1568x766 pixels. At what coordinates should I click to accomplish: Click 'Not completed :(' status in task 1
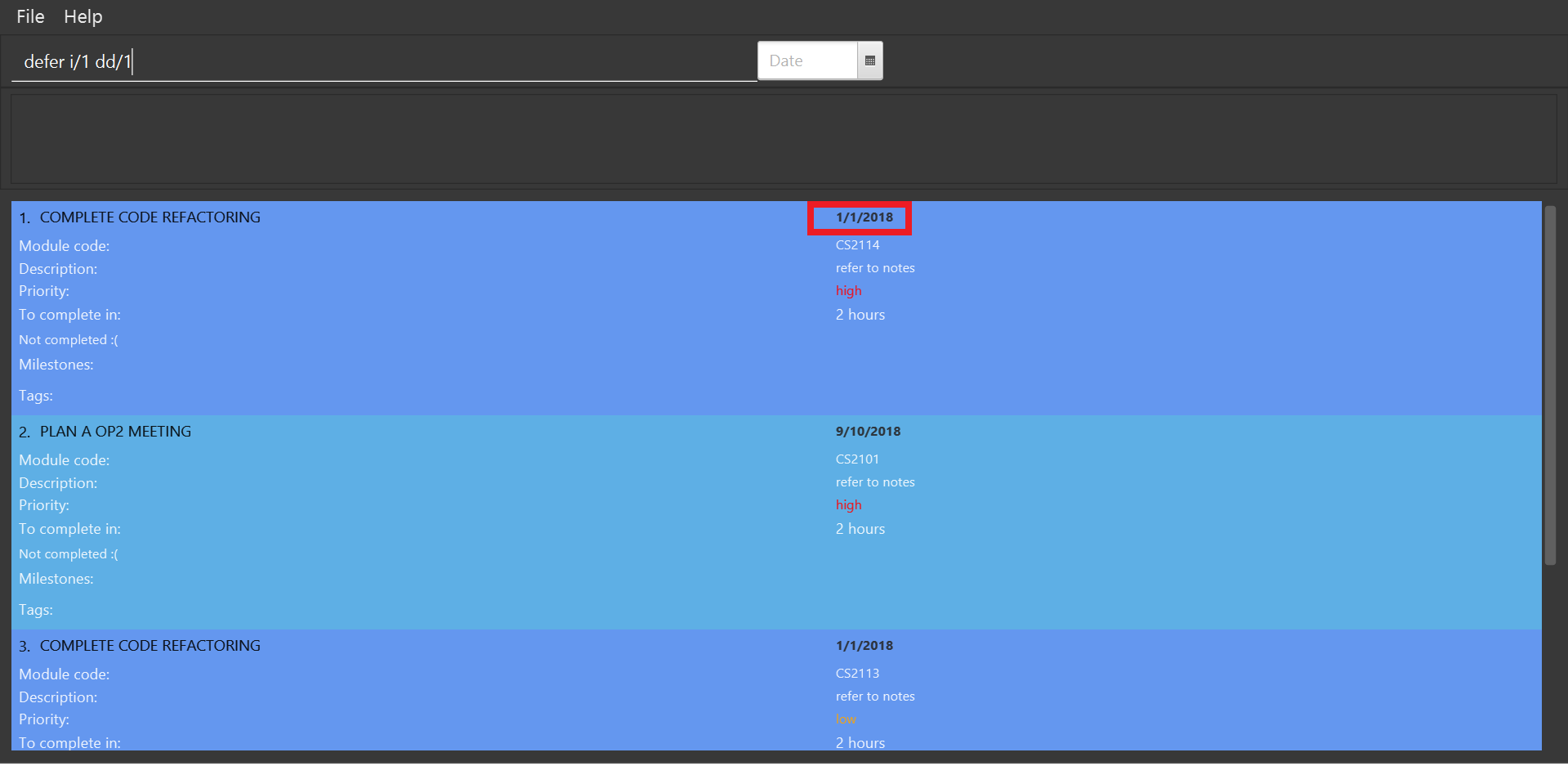point(69,340)
